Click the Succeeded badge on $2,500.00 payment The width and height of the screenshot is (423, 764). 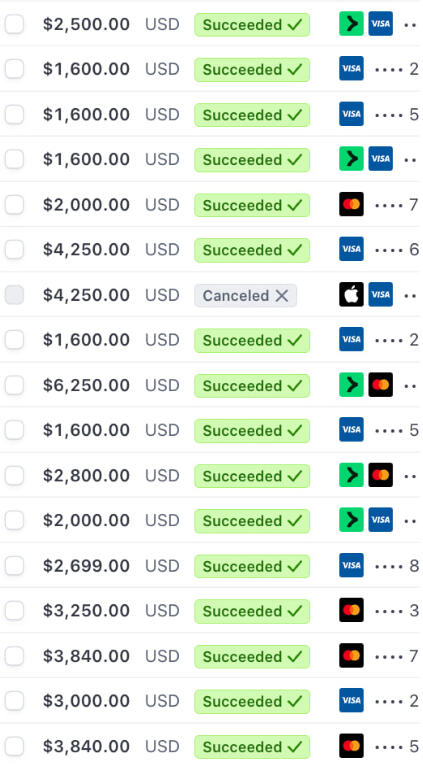pos(252,24)
